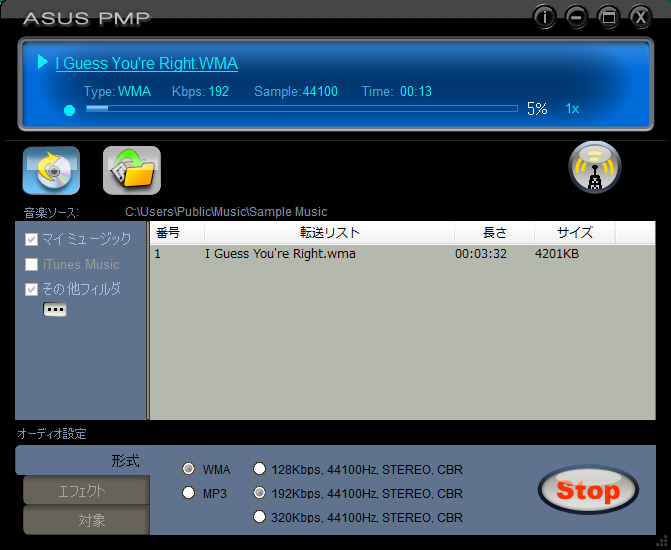The width and height of the screenshot is (671, 550).
Task: Sort by the 長さ column header
Action: coord(494,233)
